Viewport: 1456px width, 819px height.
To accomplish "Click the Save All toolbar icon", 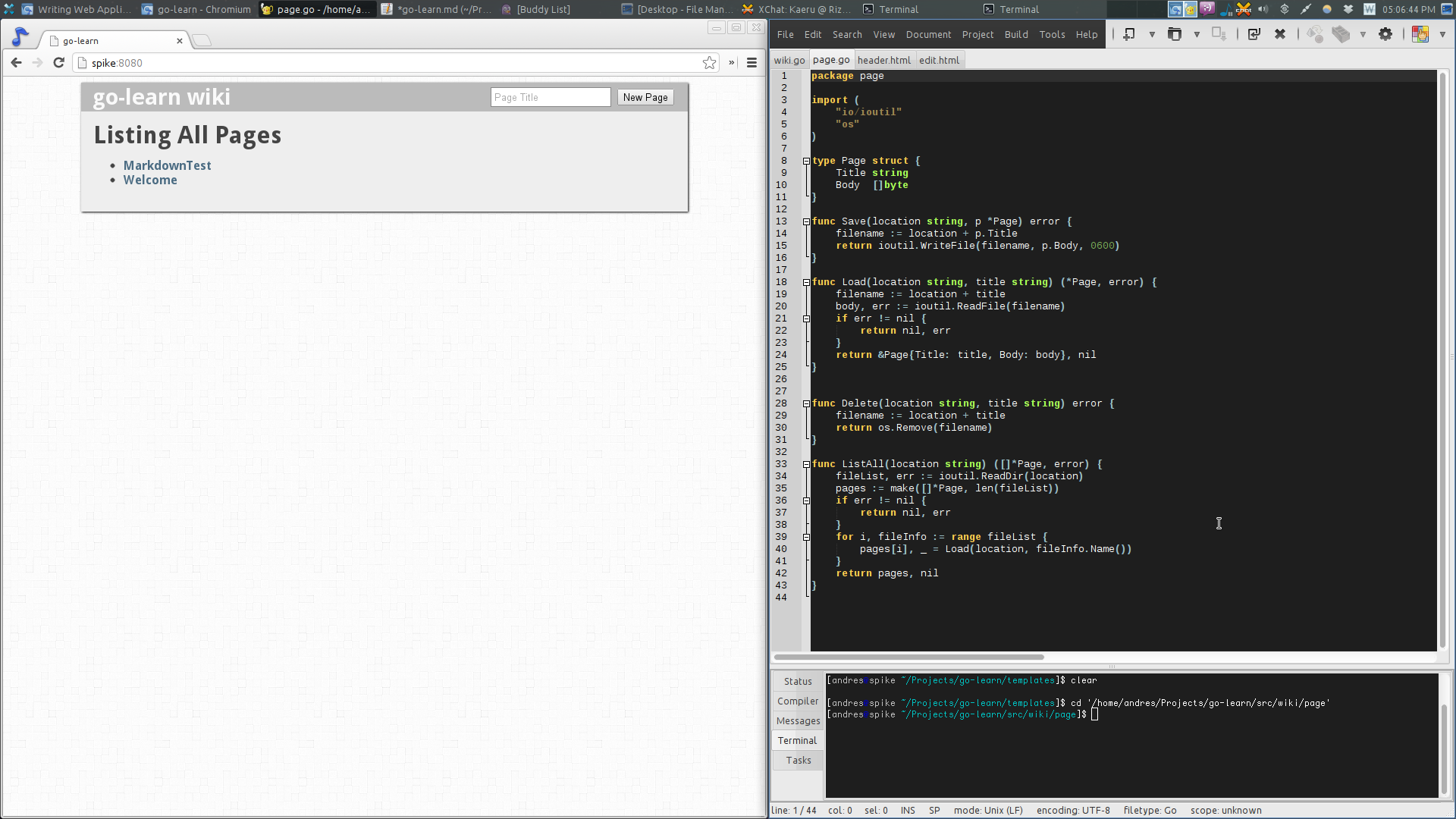I will (x=1219, y=34).
